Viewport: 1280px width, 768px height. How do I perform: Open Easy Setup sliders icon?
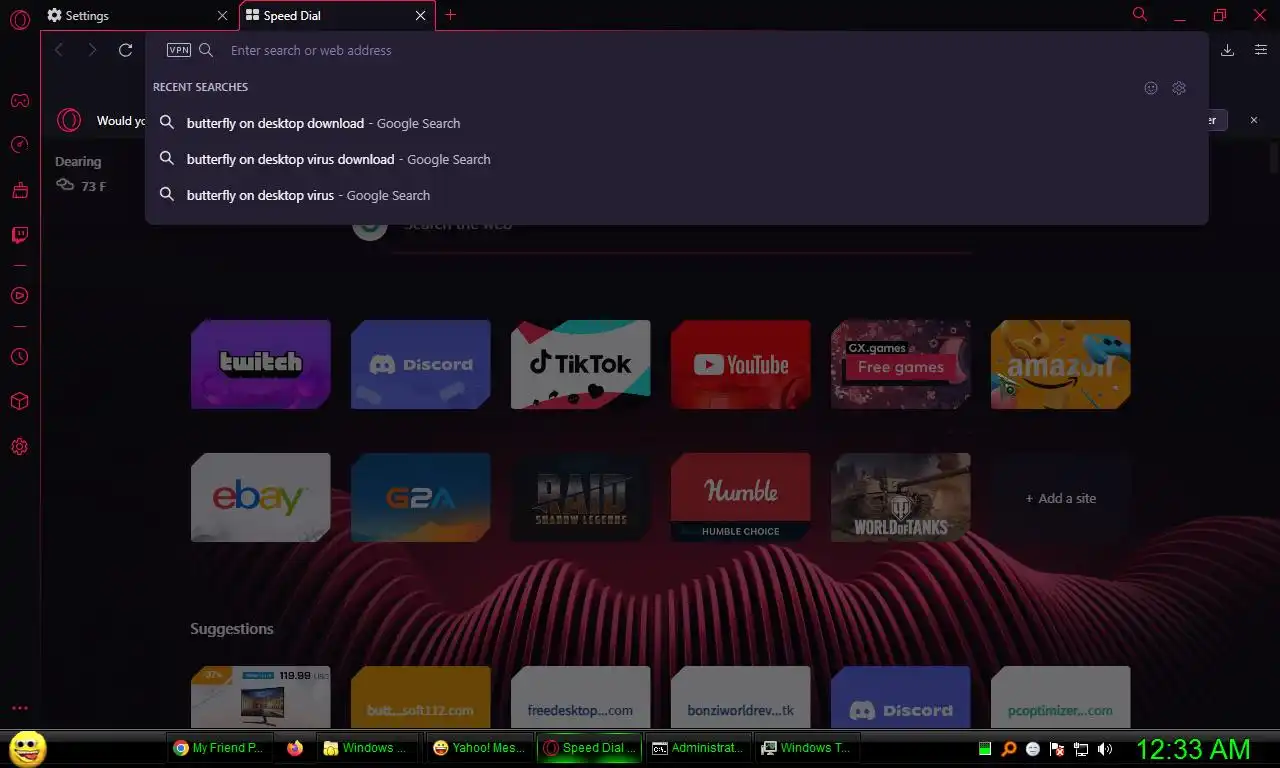[1261, 50]
